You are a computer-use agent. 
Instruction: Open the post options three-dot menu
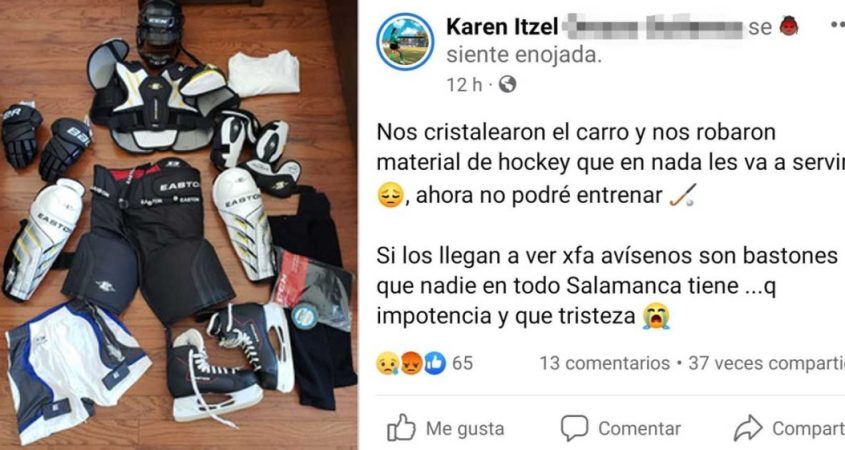[837, 25]
